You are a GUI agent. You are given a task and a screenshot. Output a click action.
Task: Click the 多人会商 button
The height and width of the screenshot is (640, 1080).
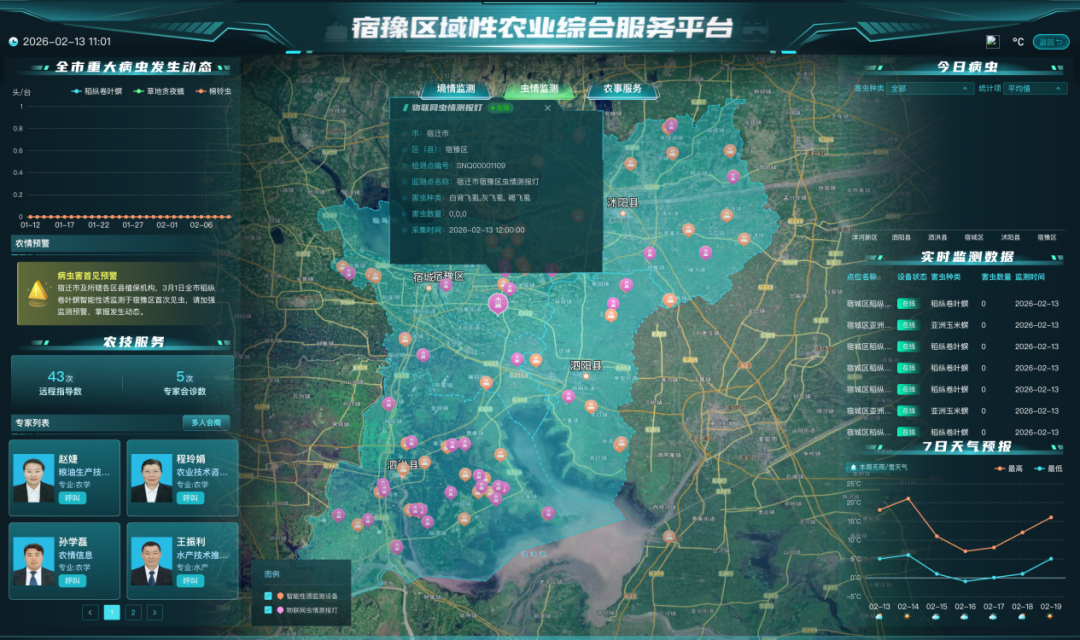tap(206, 422)
